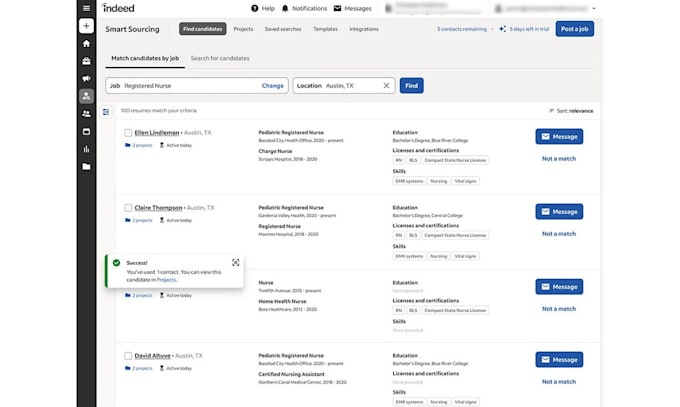Mark David Altuve as Not a match
Screen dimensions: 680x407
(x=559, y=382)
